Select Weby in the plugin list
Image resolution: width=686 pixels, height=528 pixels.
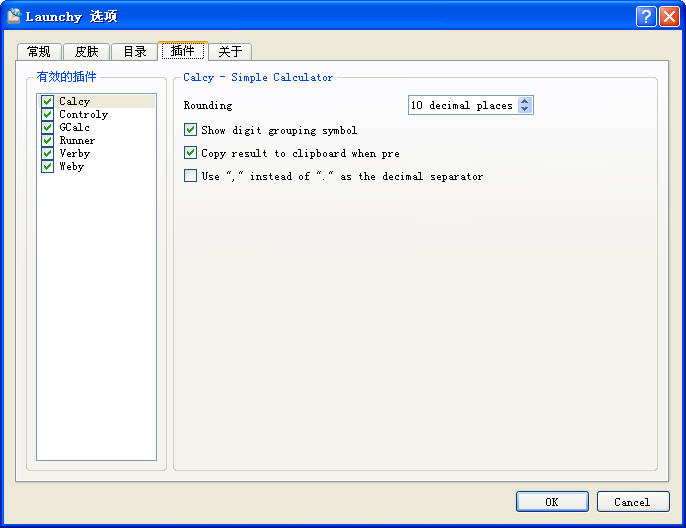(71, 167)
